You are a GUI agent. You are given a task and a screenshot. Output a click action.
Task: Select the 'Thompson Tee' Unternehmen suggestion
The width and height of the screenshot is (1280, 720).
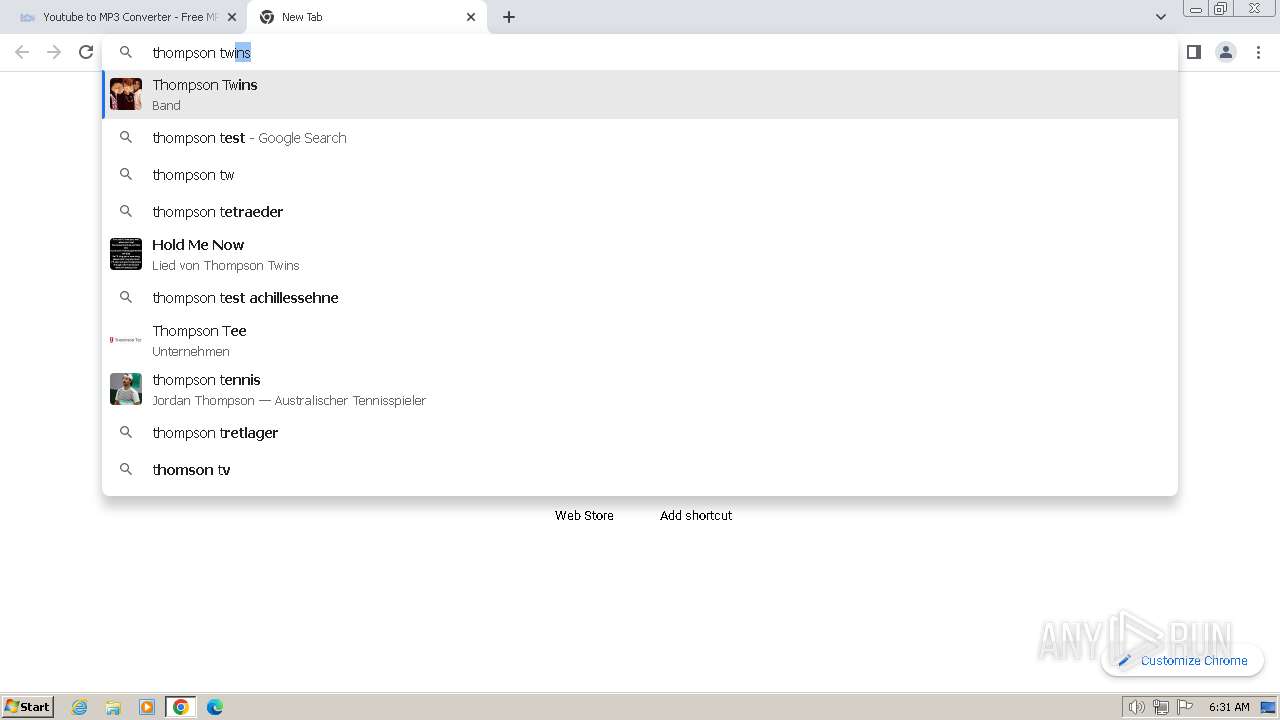click(640, 340)
